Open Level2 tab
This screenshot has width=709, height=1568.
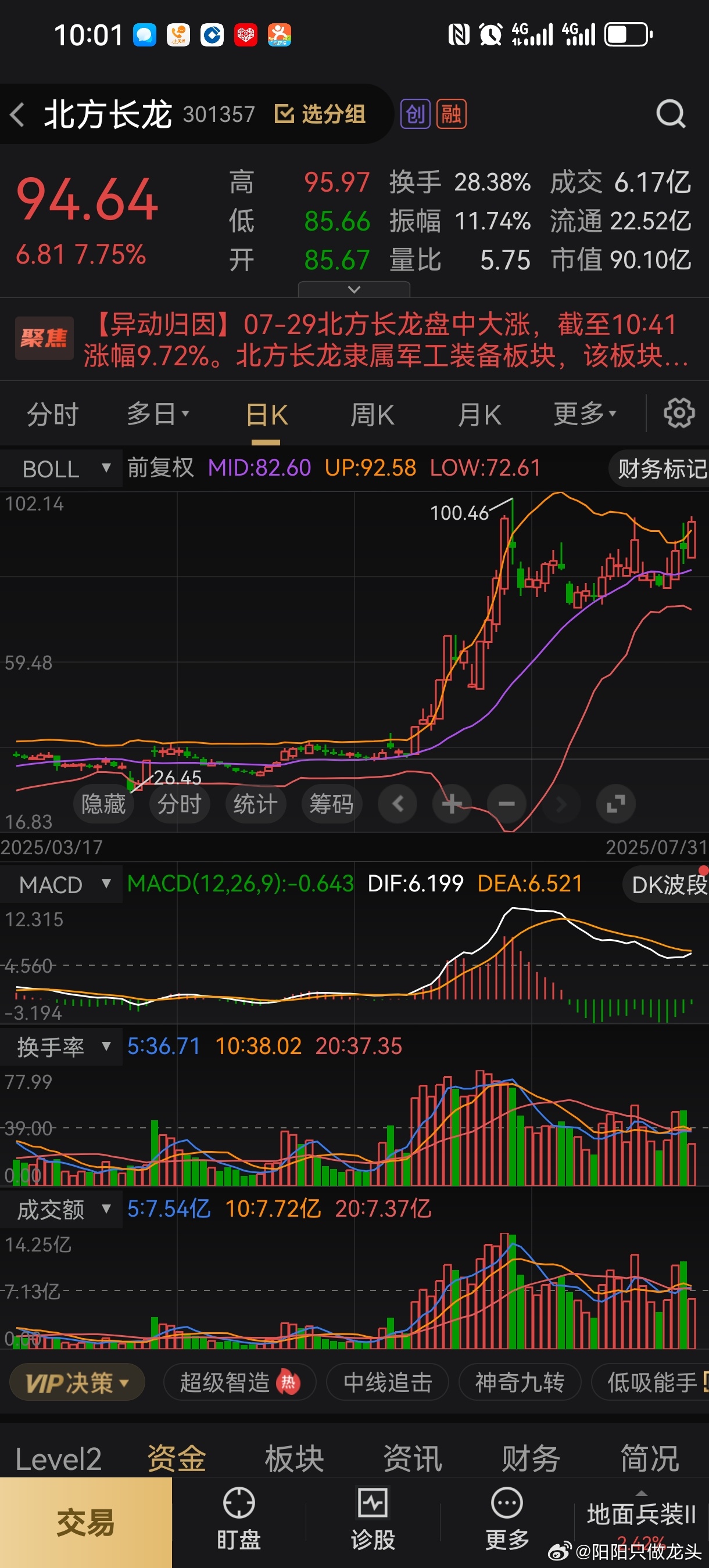(59, 1459)
